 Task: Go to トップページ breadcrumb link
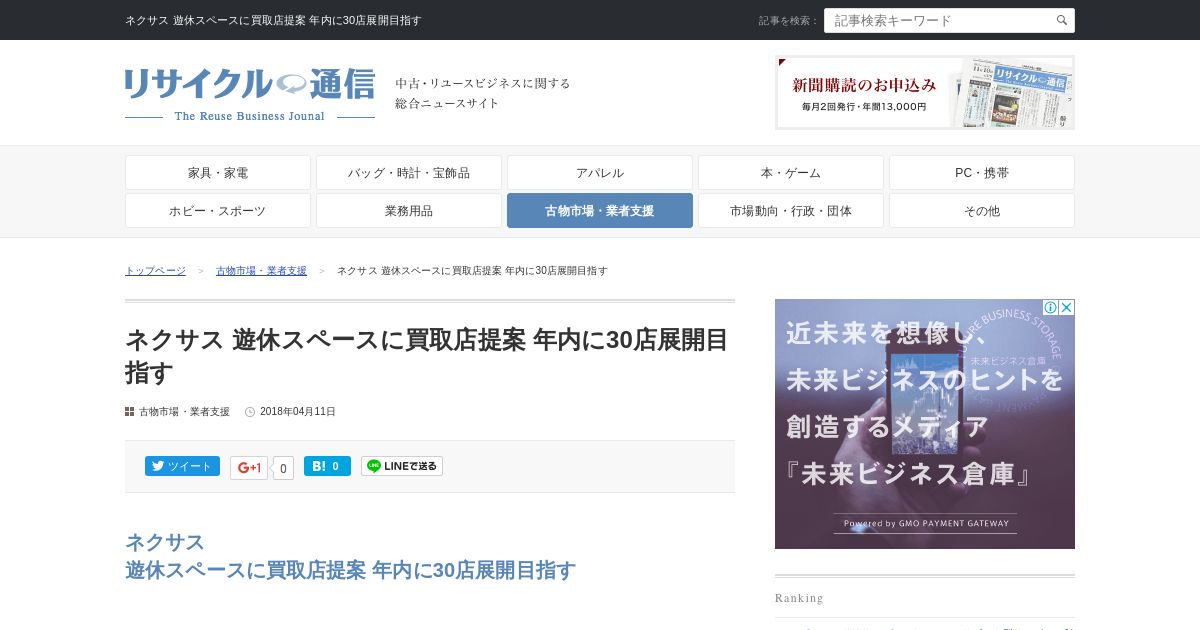(155, 271)
